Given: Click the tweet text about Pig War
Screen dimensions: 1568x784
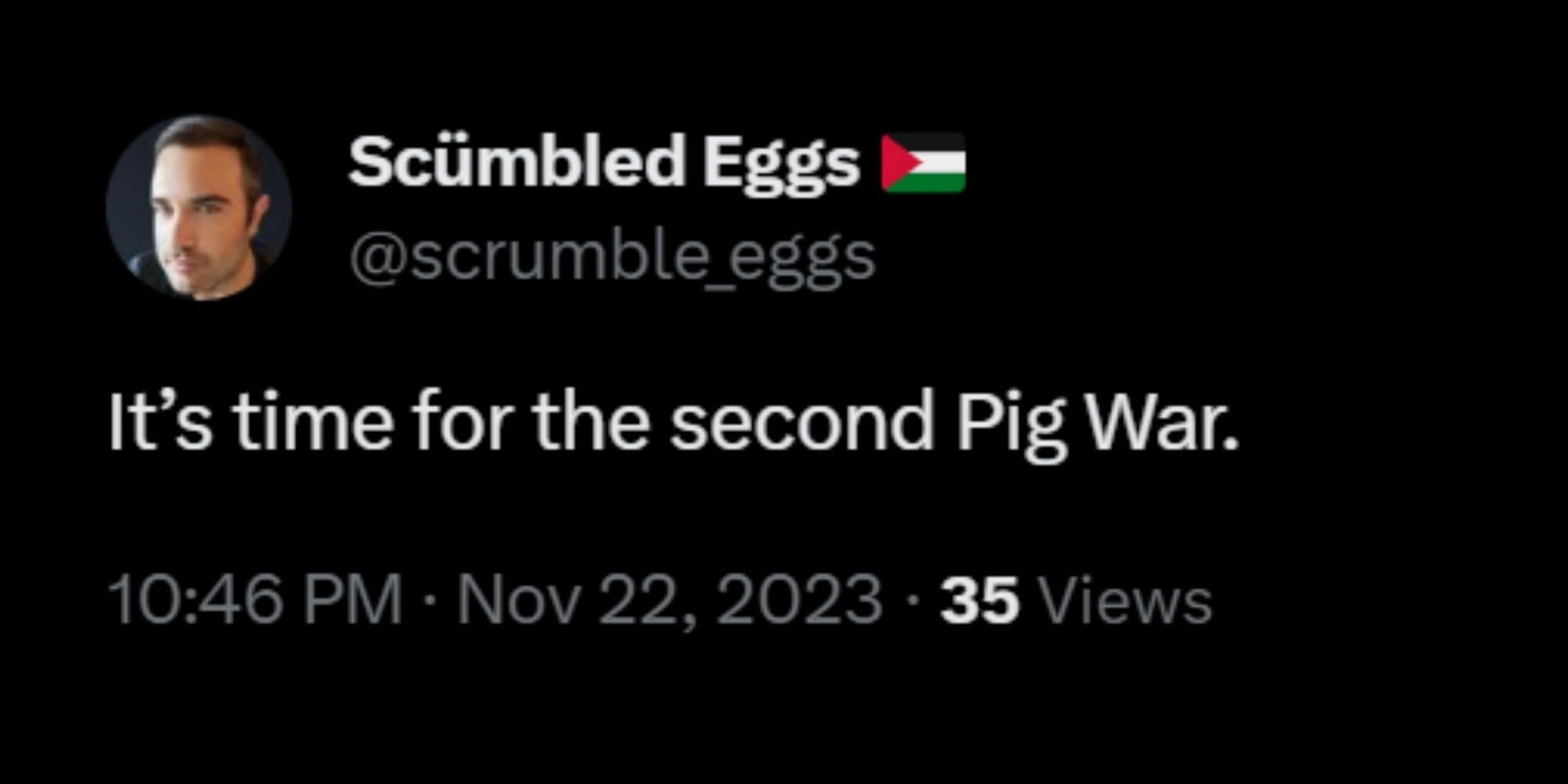Looking at the screenshot, I should pos(673,422).
